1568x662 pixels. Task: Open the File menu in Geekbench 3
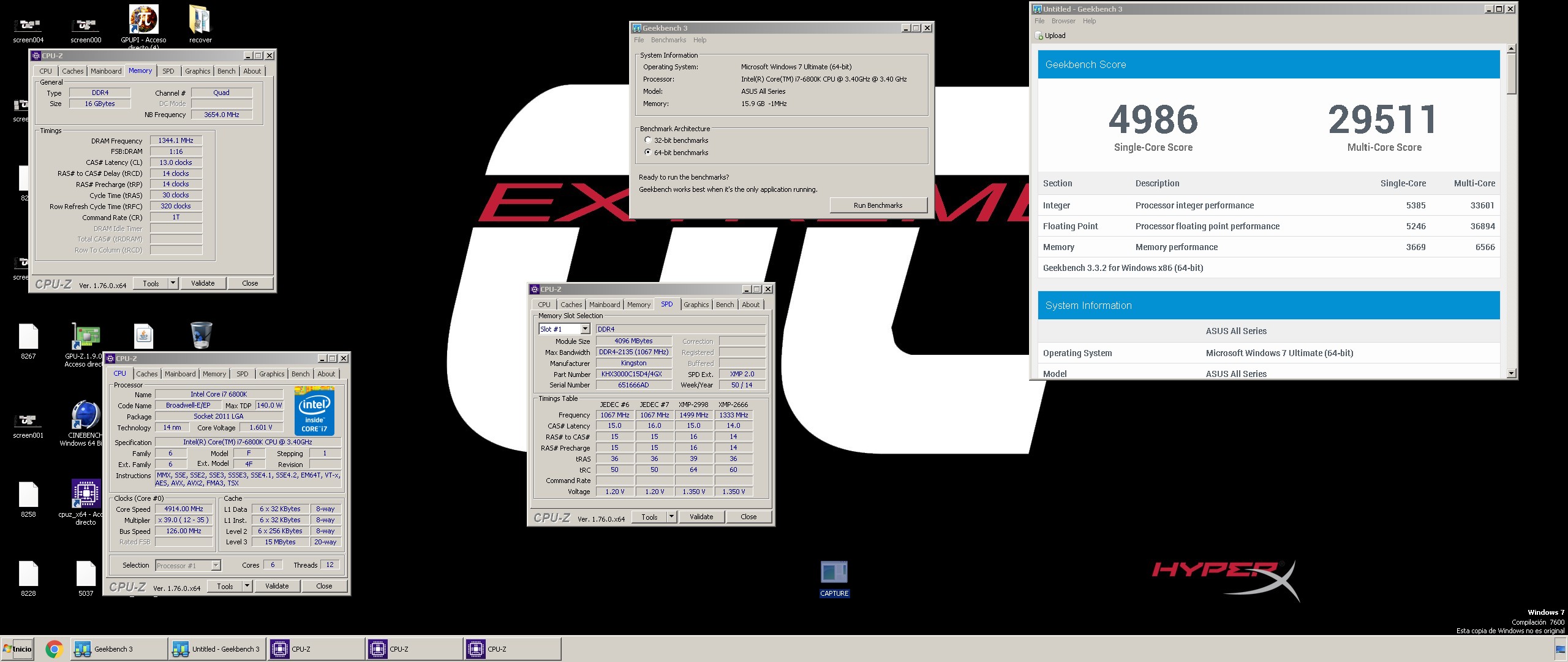639,40
